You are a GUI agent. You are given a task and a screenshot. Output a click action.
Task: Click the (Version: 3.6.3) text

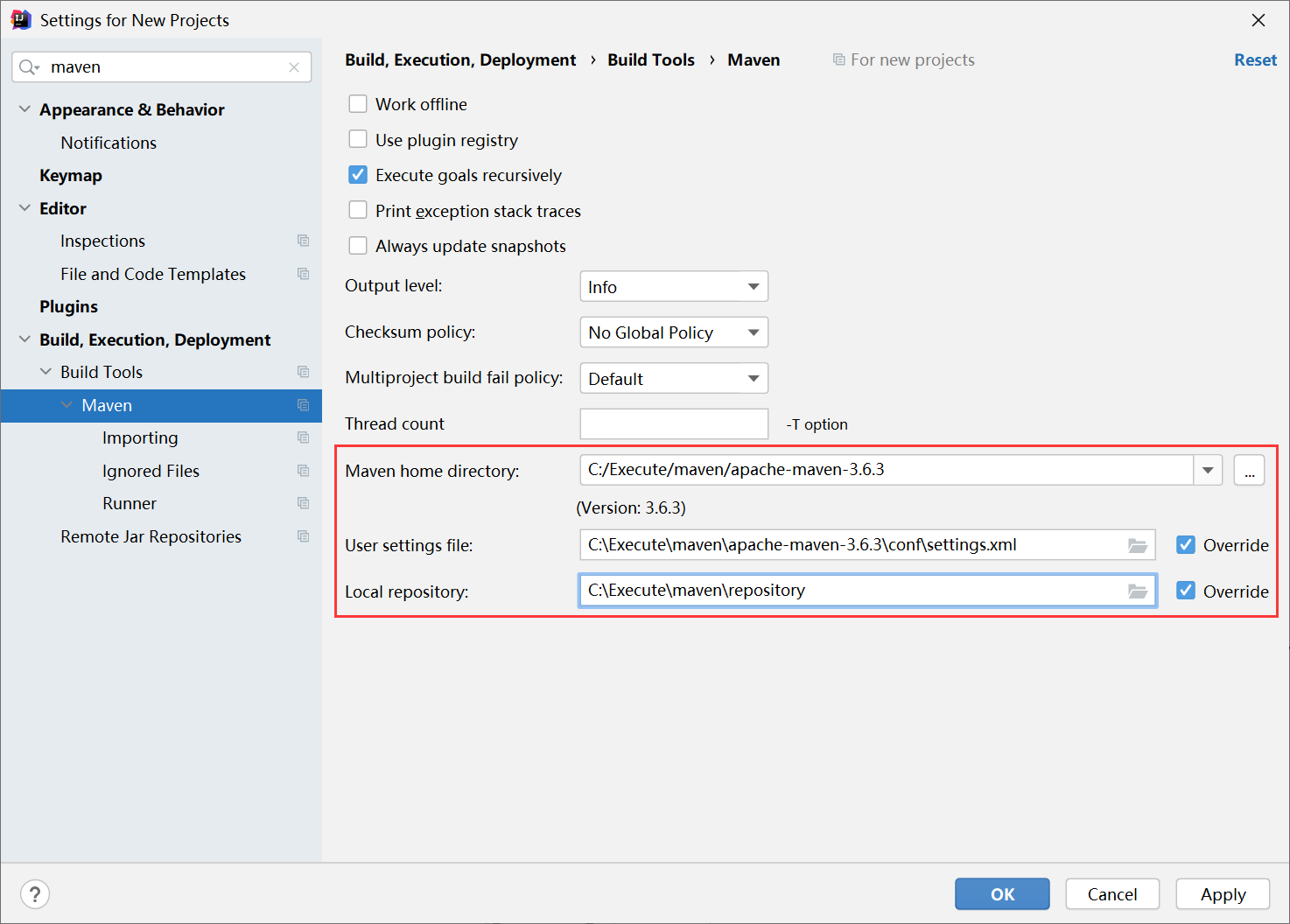coord(631,507)
